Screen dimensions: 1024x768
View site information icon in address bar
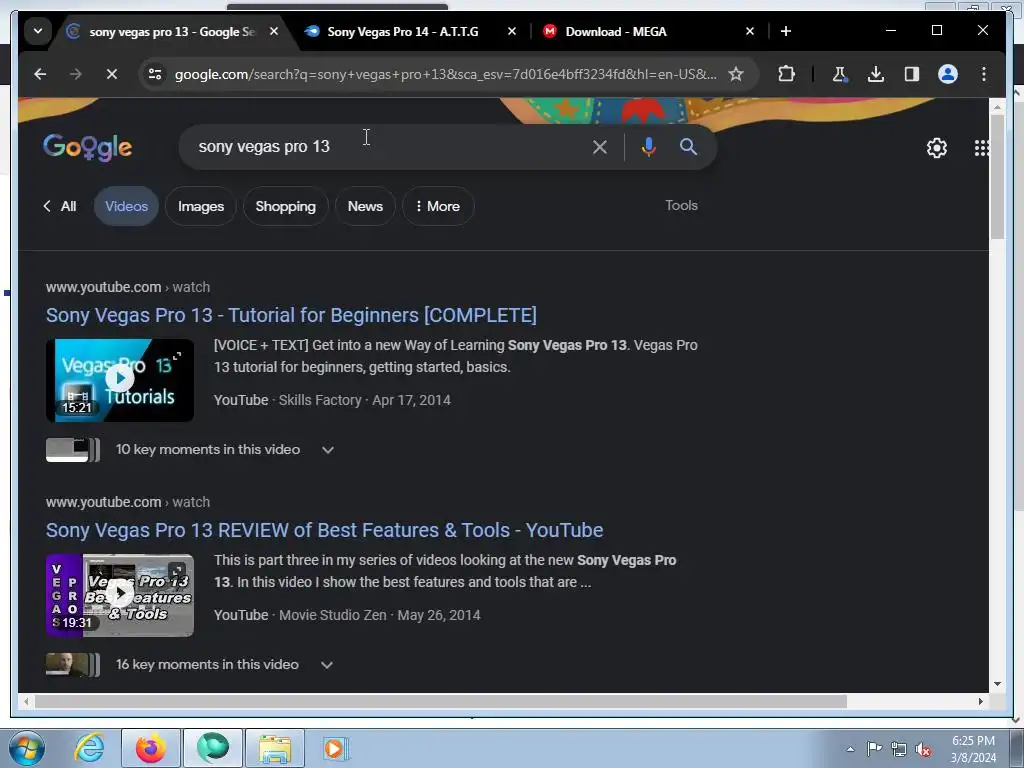tap(155, 74)
